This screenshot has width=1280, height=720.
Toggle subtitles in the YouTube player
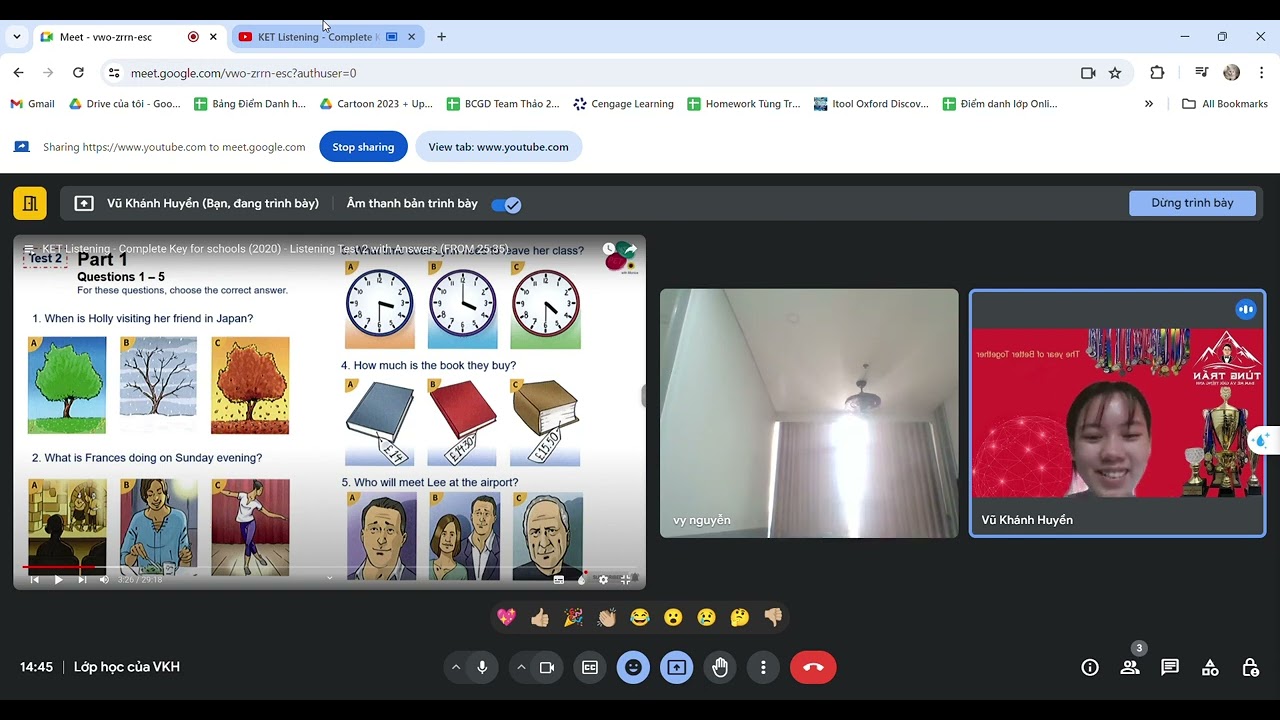pos(559,579)
